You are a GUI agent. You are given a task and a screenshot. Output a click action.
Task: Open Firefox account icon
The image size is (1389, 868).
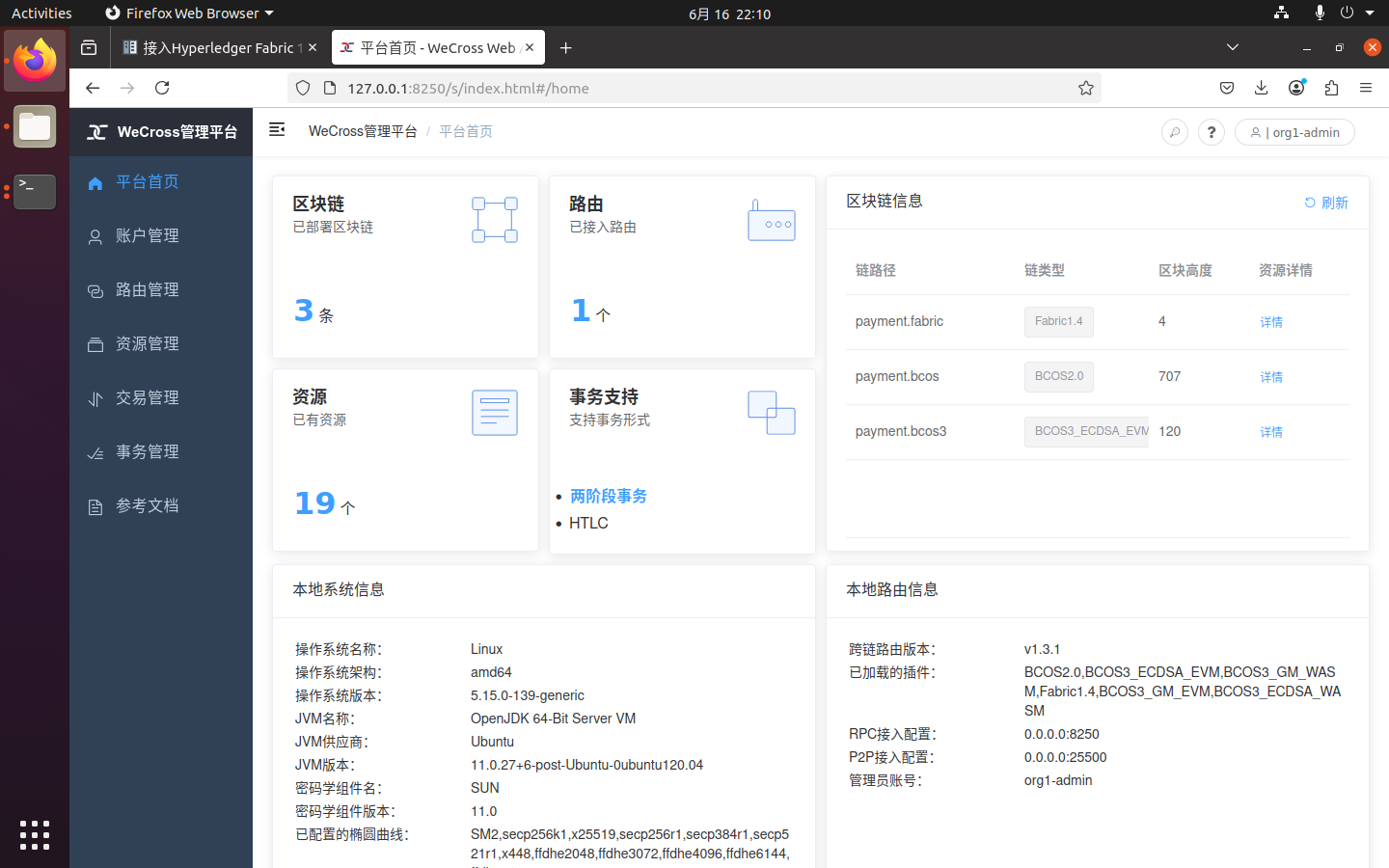[1296, 88]
